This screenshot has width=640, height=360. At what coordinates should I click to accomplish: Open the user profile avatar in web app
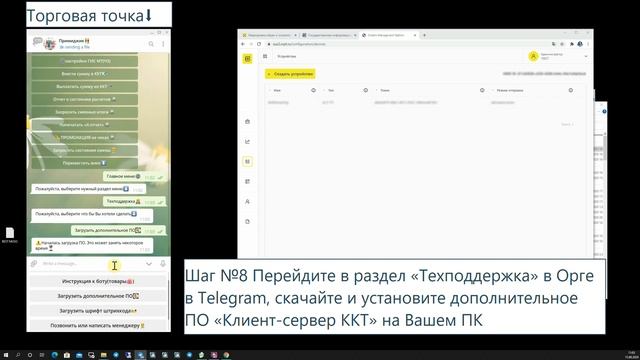point(533,56)
